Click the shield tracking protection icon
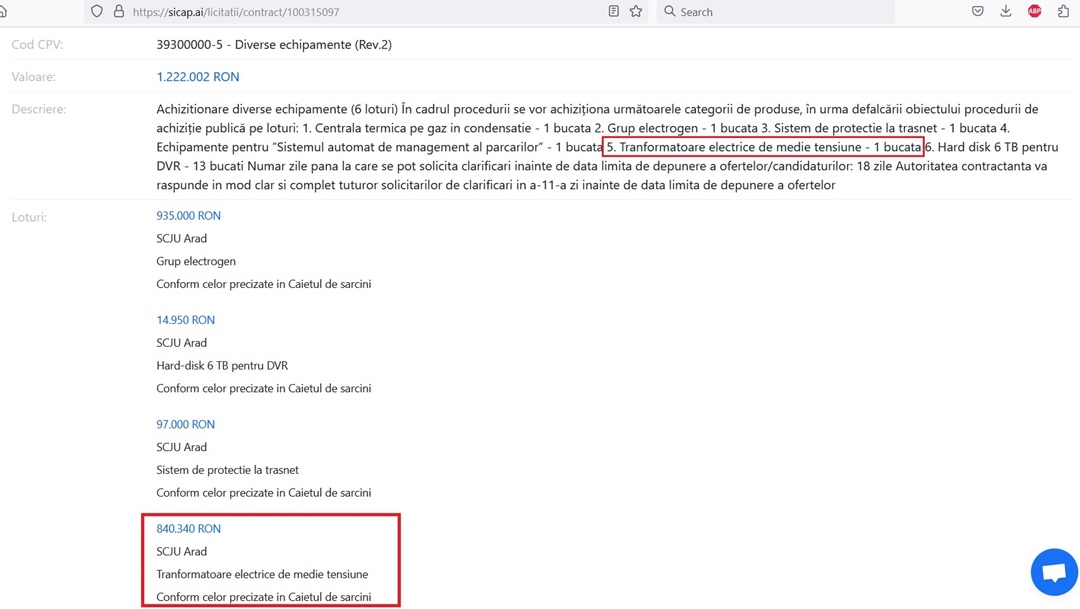The width and height of the screenshot is (1080, 609). pos(97,12)
